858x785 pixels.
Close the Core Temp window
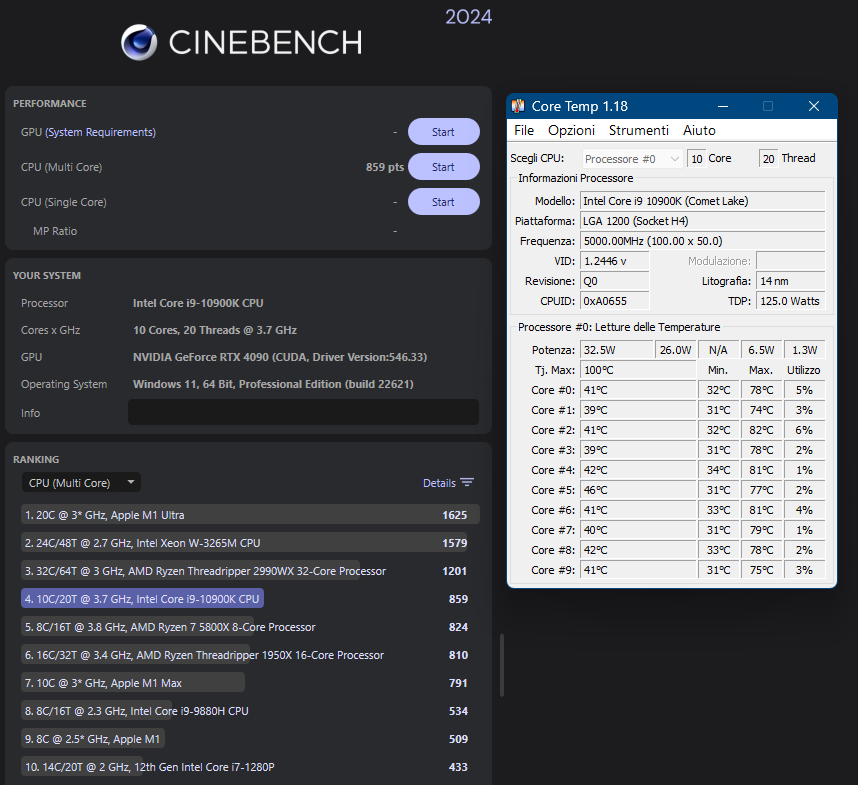(x=814, y=106)
